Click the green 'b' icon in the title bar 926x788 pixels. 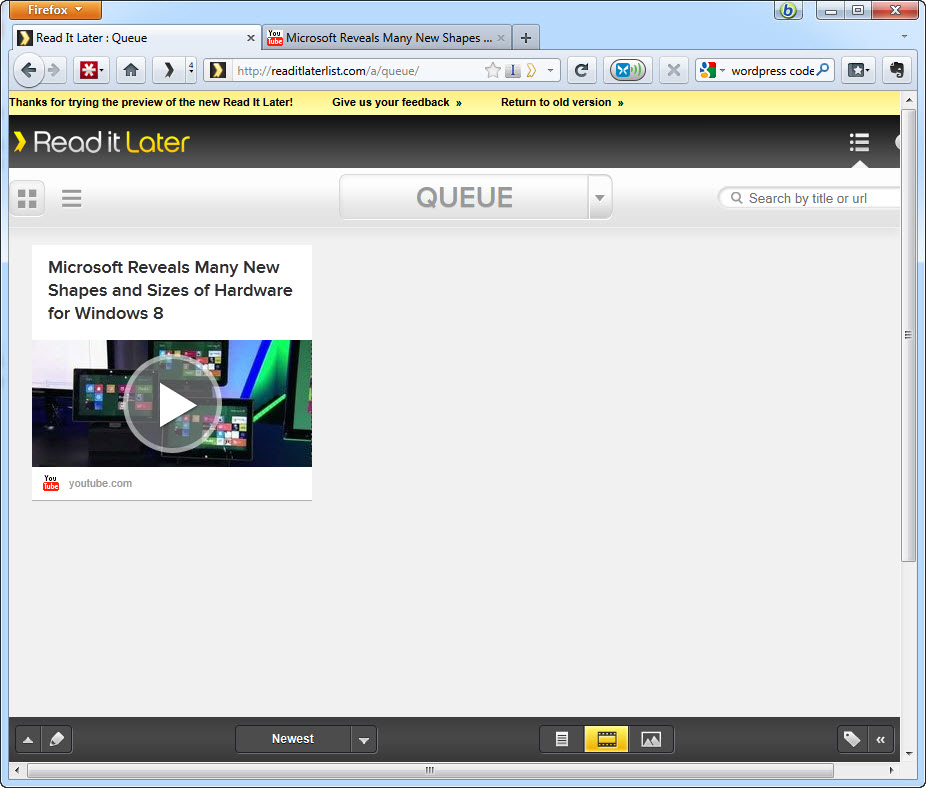788,10
